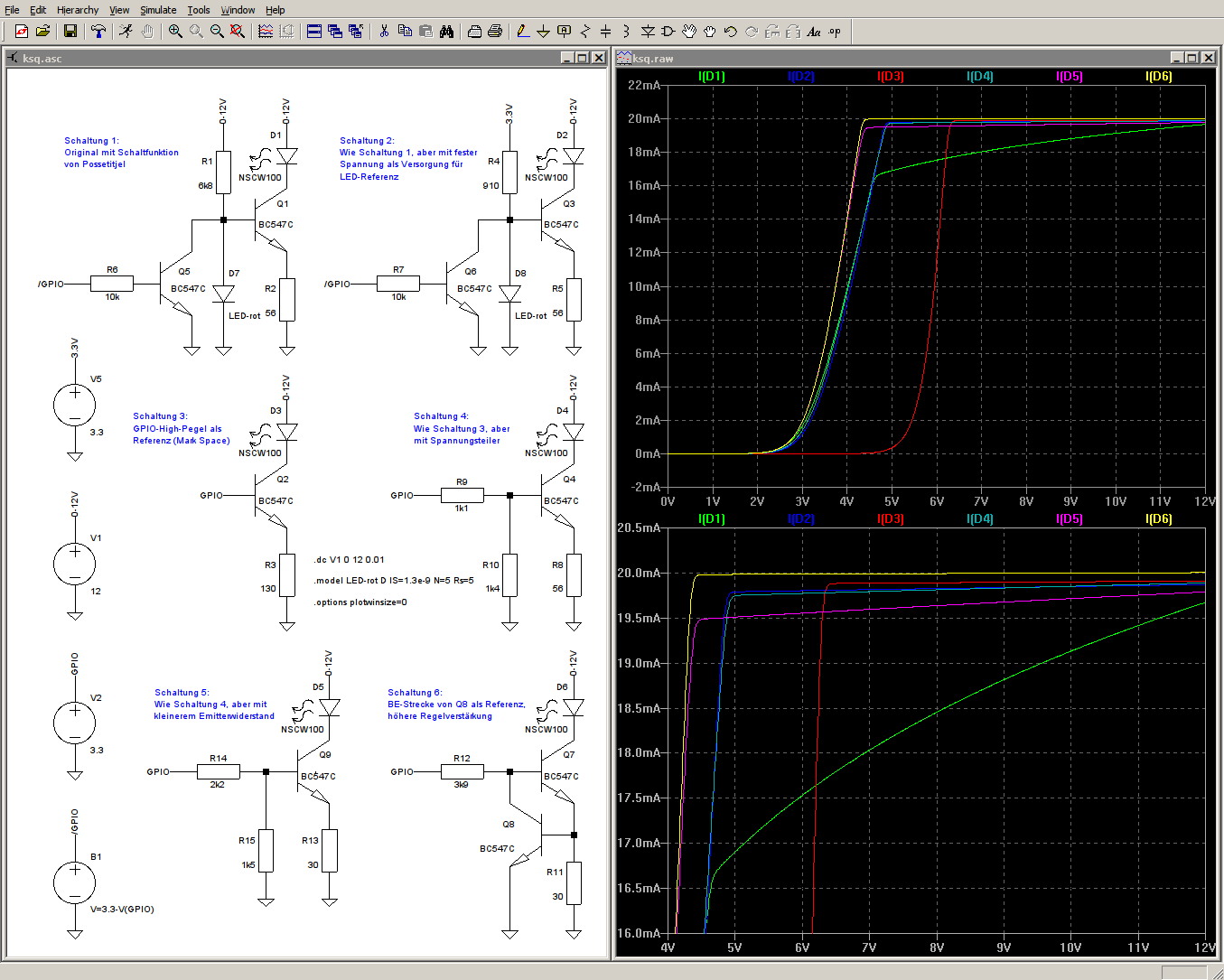Viewport: 1224px width, 980px height.
Task: Open Find with the binoculars icon
Action: pyautogui.click(x=446, y=32)
